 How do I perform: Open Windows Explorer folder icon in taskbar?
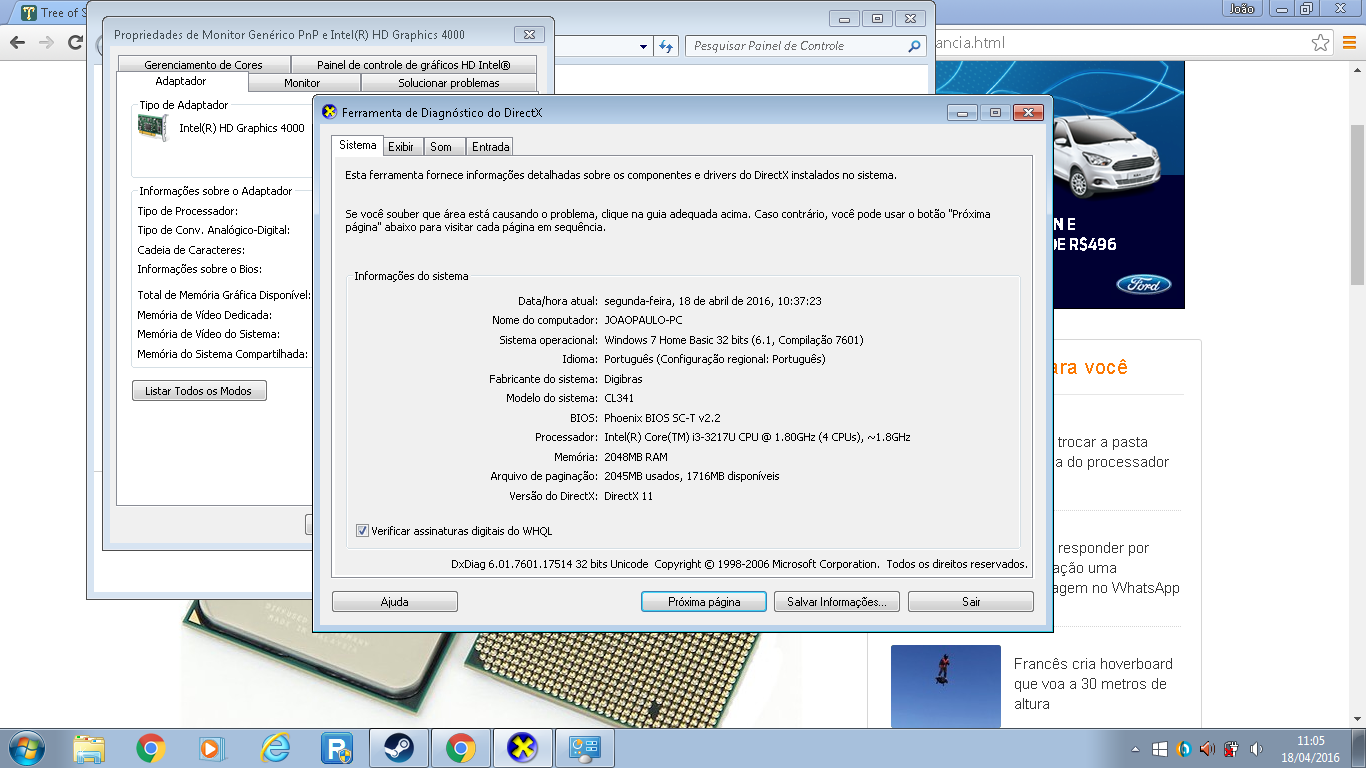pos(89,748)
